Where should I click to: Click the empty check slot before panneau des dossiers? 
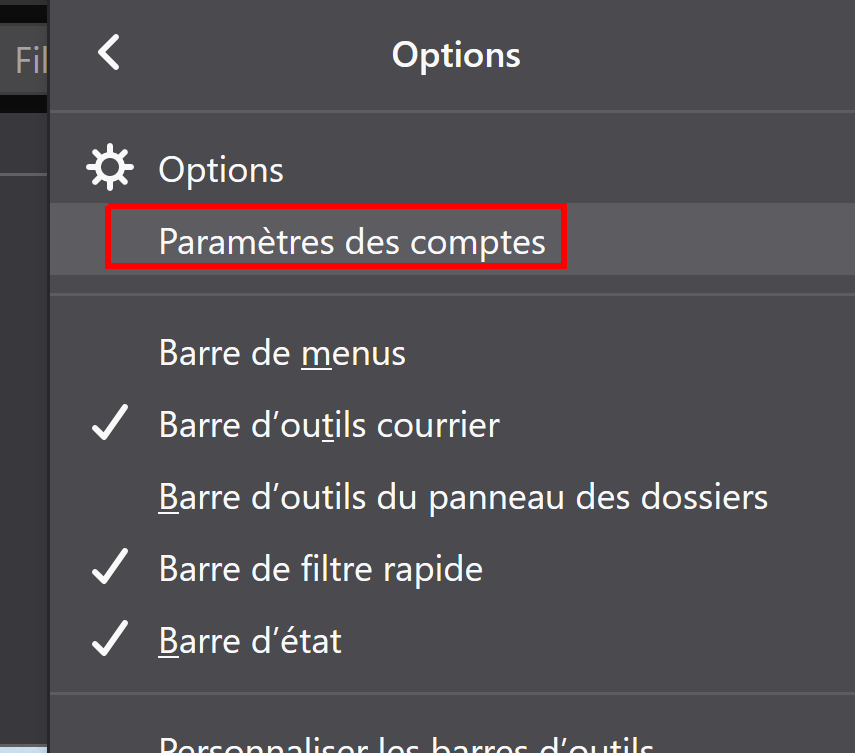[x=109, y=497]
